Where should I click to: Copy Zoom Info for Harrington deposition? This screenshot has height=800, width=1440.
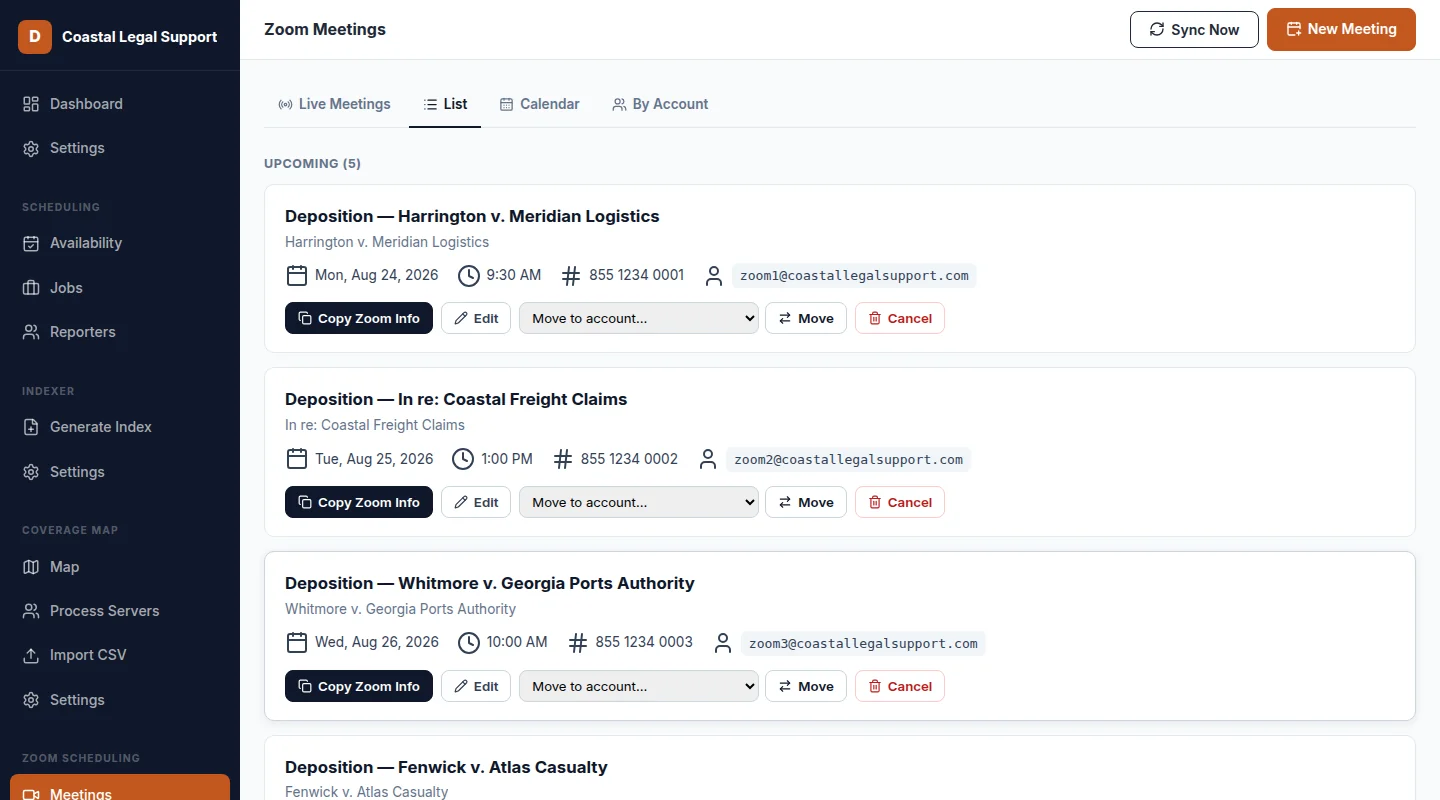click(x=359, y=318)
